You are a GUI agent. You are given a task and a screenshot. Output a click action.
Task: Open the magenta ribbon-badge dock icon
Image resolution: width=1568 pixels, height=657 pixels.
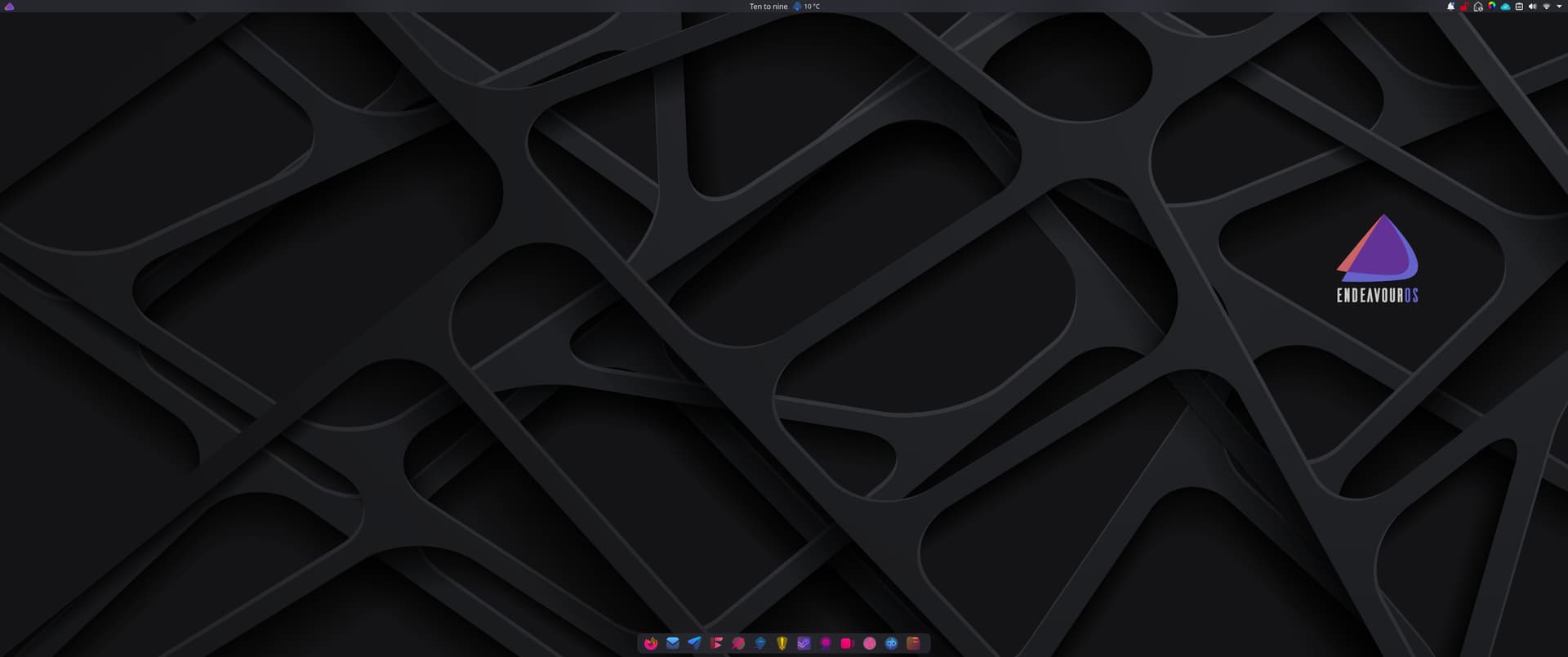[826, 643]
